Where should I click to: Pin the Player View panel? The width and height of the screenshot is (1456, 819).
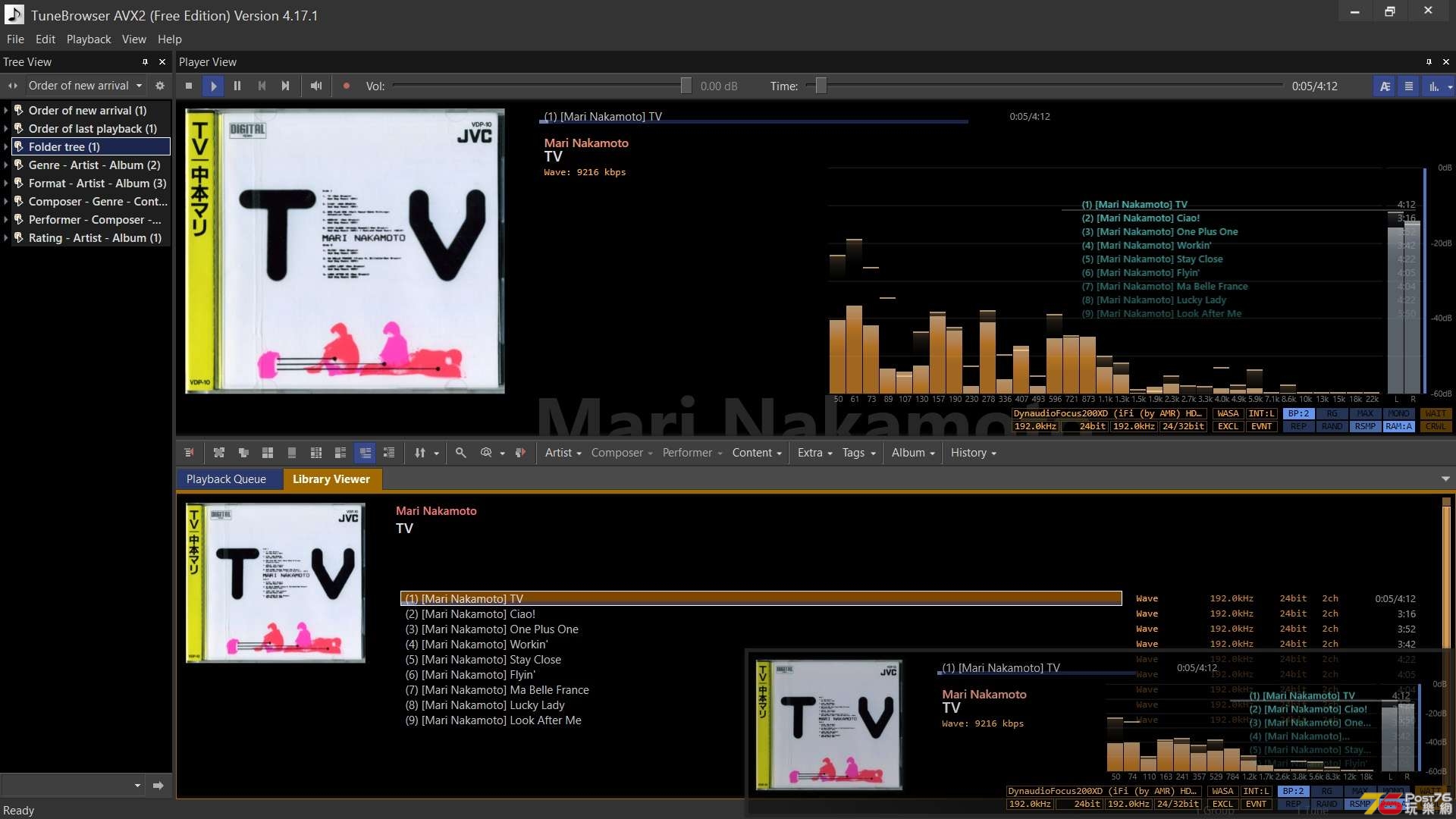click(x=1429, y=62)
